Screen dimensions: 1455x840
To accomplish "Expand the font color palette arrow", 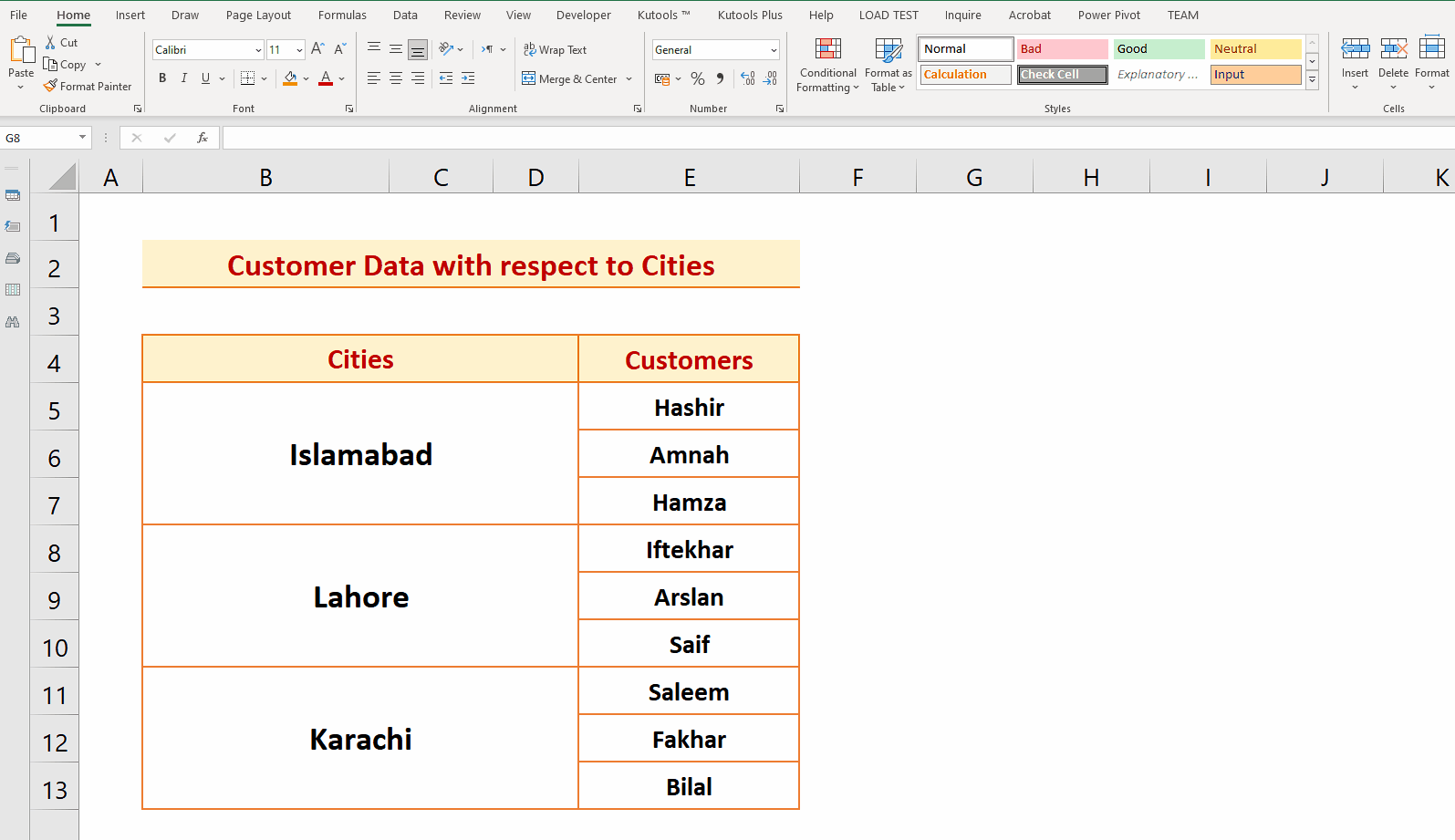I will tap(341, 78).
